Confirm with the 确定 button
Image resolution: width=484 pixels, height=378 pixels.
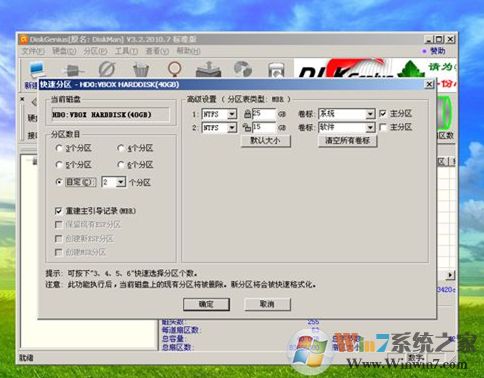coord(206,304)
